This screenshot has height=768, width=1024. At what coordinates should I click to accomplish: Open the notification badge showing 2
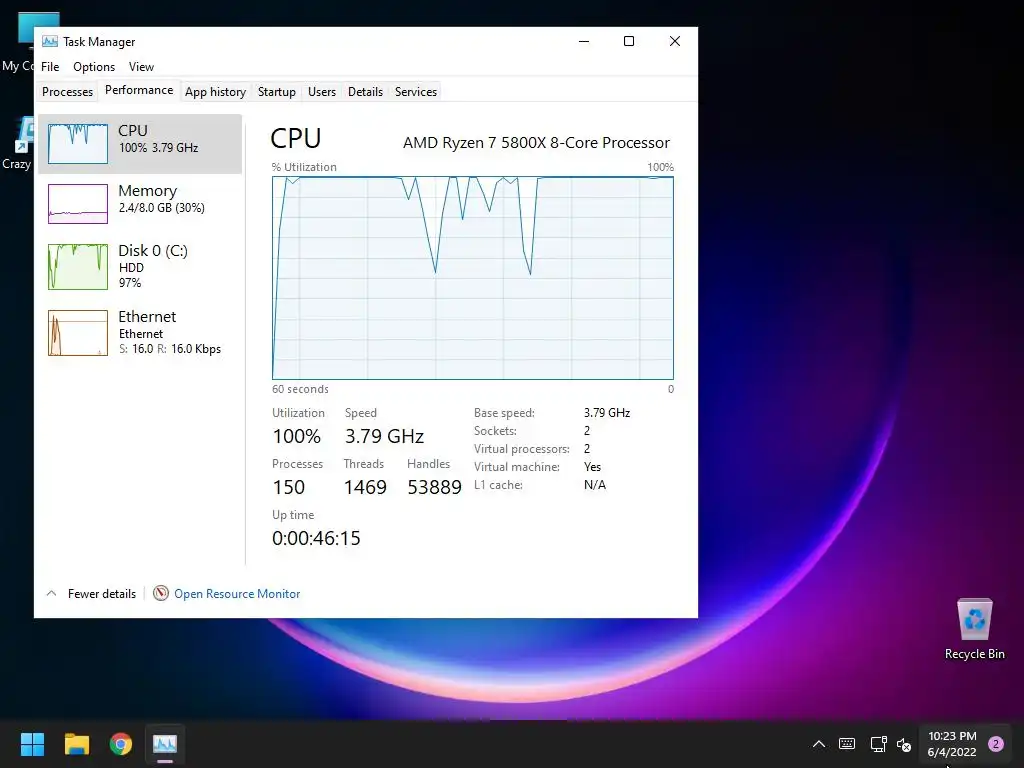(x=996, y=744)
